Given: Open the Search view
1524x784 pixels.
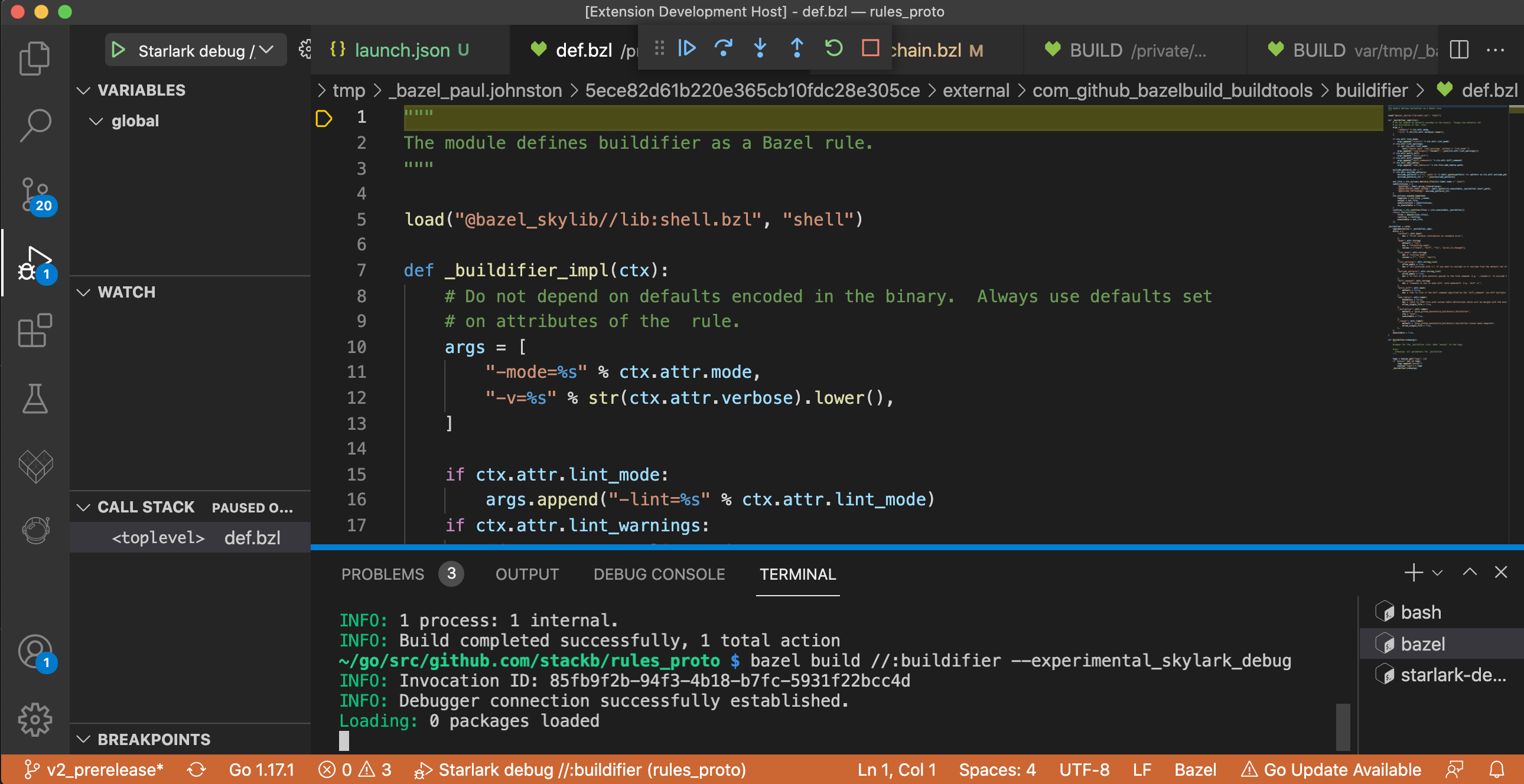Looking at the screenshot, I should click(x=35, y=125).
